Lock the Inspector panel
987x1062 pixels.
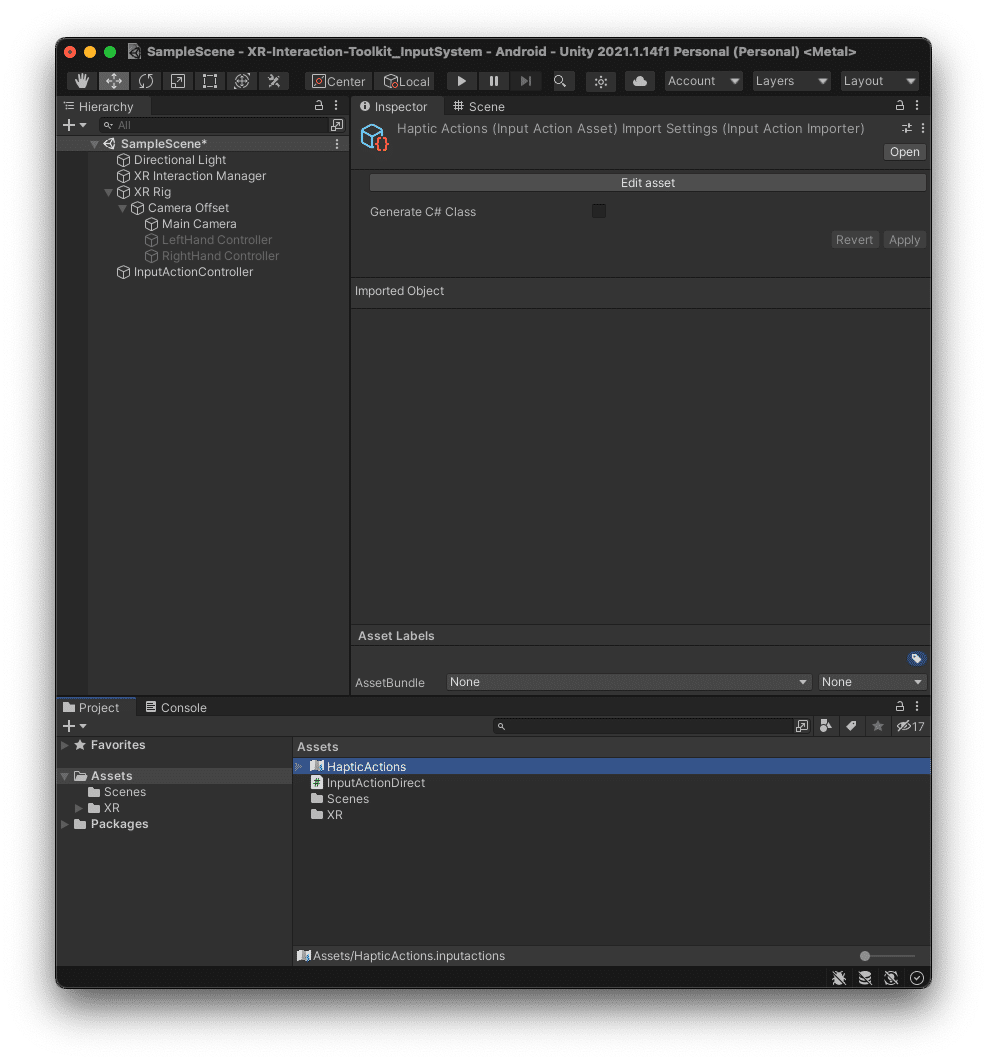point(900,106)
